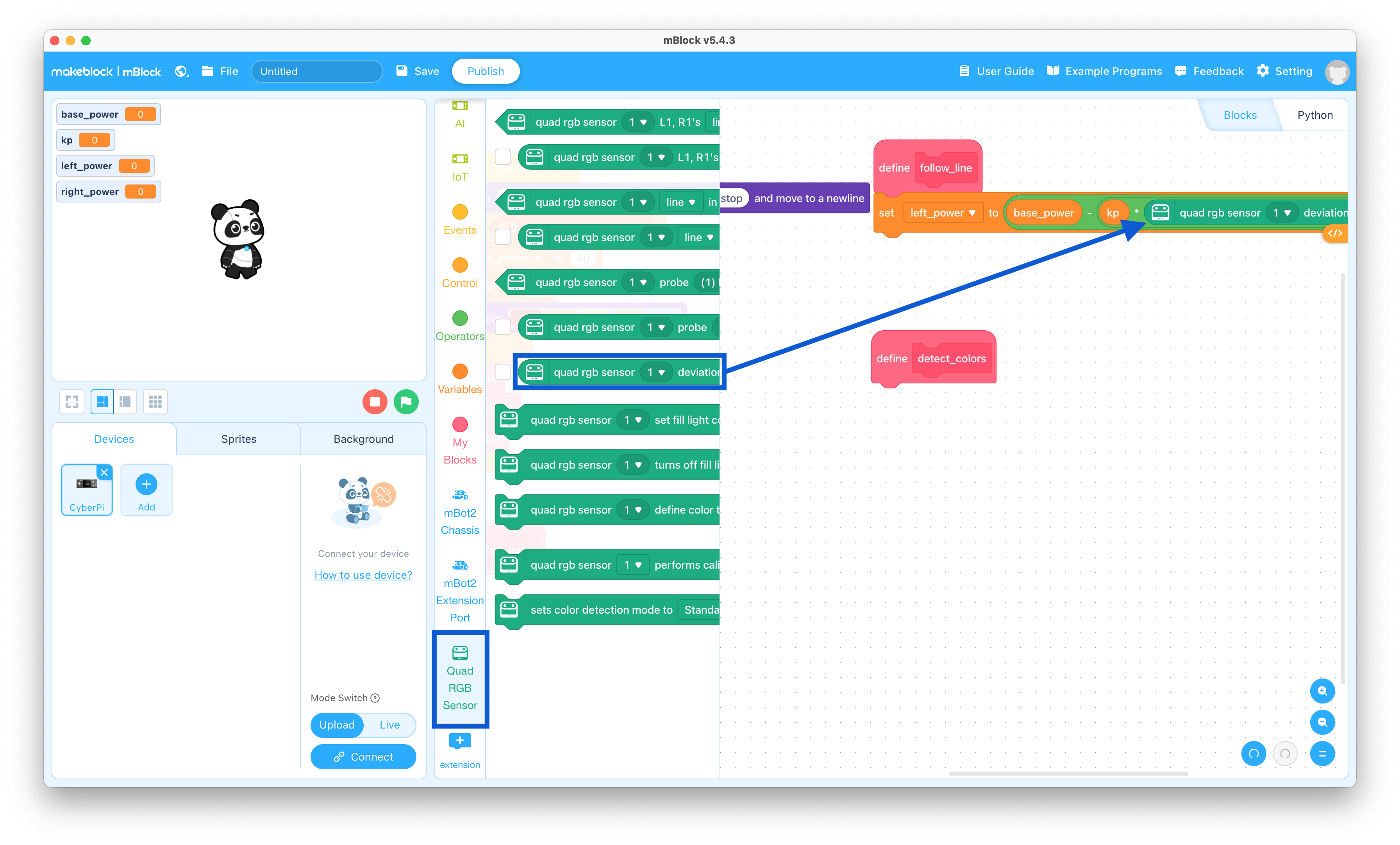Switch to Live mode
The width and height of the screenshot is (1400, 845).
390,725
